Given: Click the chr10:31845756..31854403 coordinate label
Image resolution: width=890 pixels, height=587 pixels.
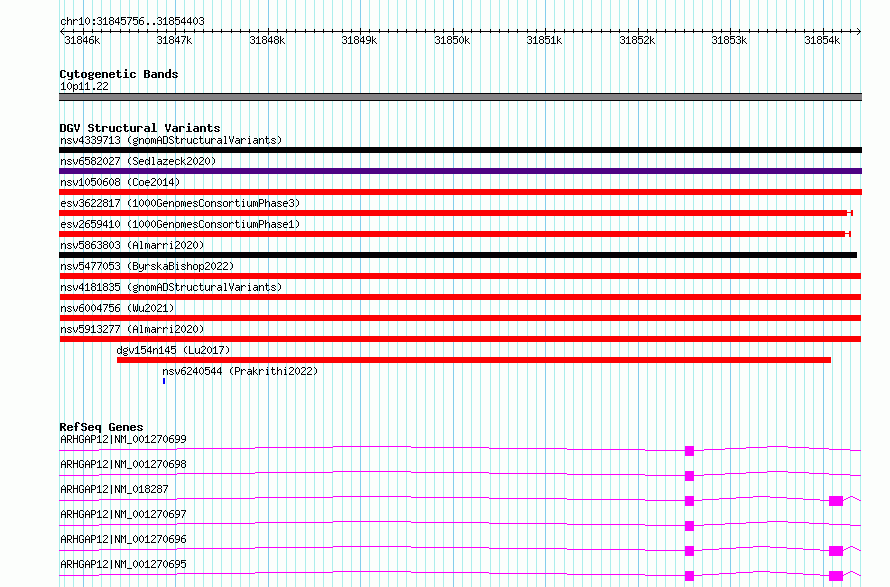Looking at the screenshot, I should (x=132, y=21).
